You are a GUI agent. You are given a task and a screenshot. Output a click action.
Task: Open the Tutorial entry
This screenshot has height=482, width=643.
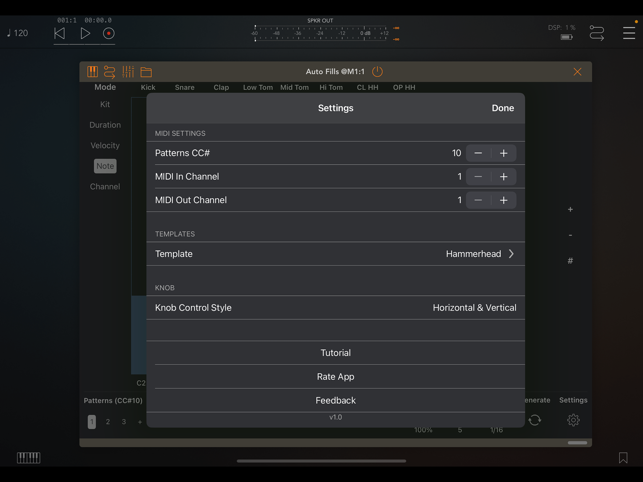tap(335, 353)
